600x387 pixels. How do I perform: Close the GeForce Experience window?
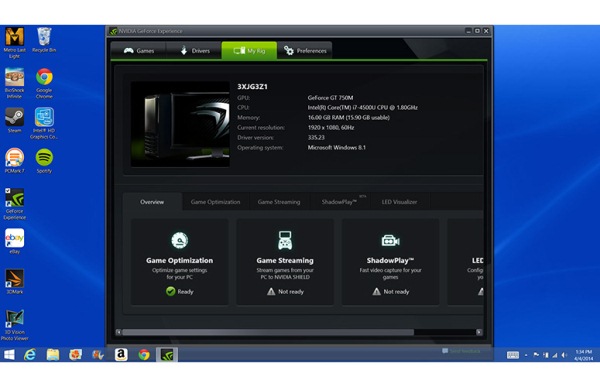[x=486, y=31]
